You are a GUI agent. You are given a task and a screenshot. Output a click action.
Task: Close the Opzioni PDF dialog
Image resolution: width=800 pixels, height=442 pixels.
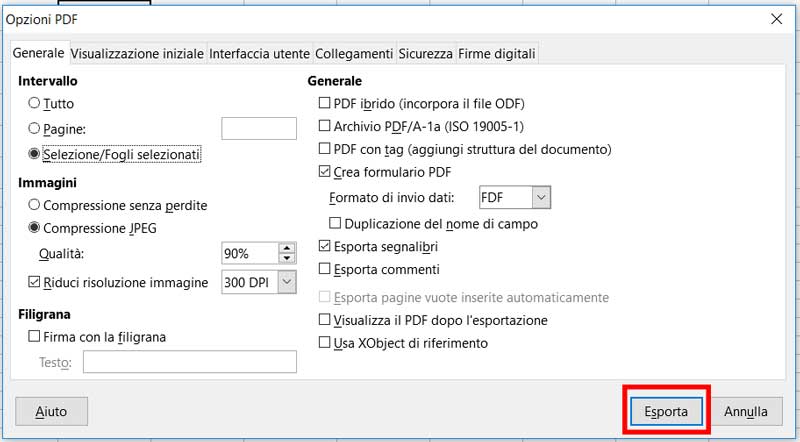point(777,19)
